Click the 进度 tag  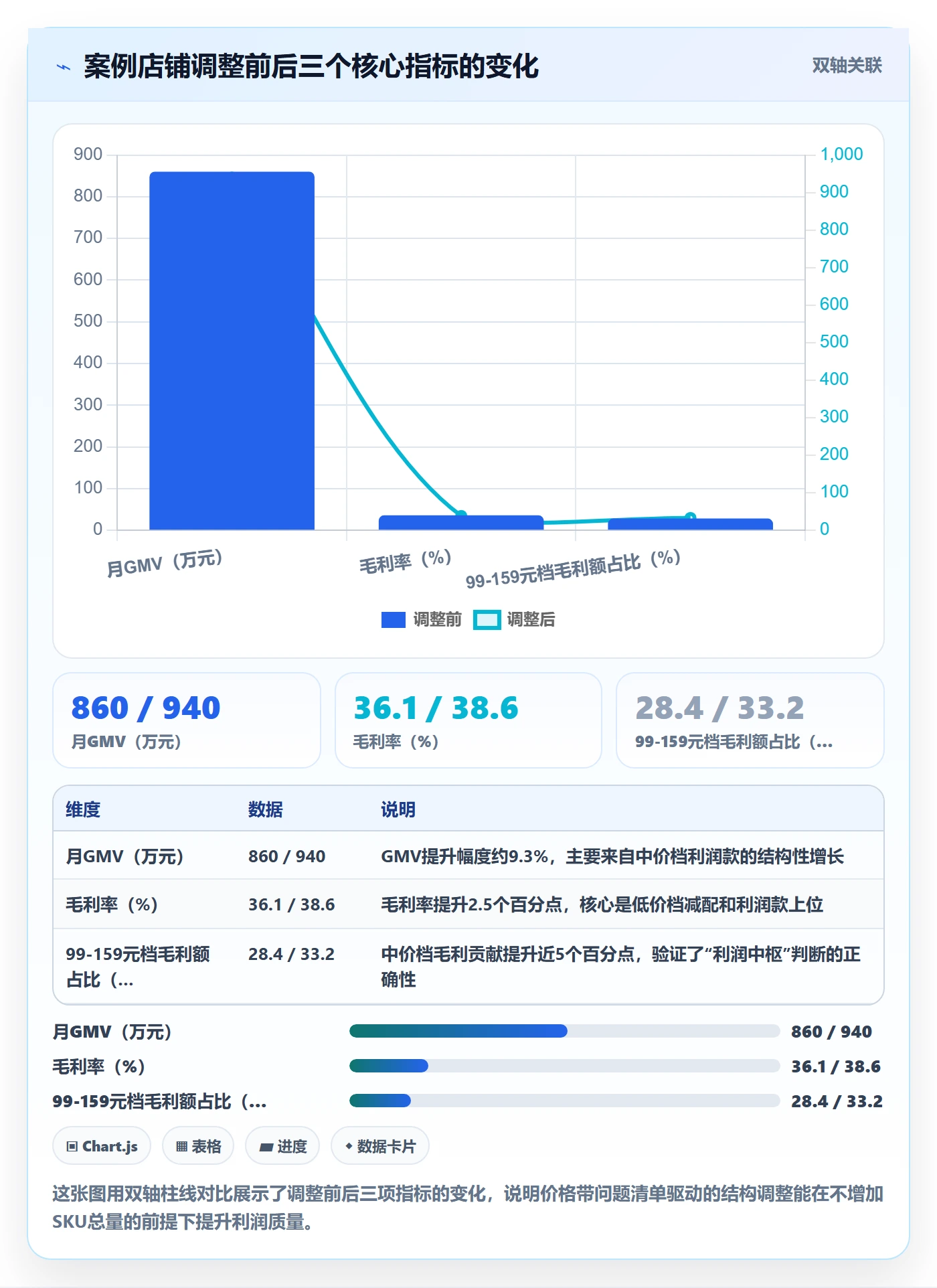coord(282,1146)
